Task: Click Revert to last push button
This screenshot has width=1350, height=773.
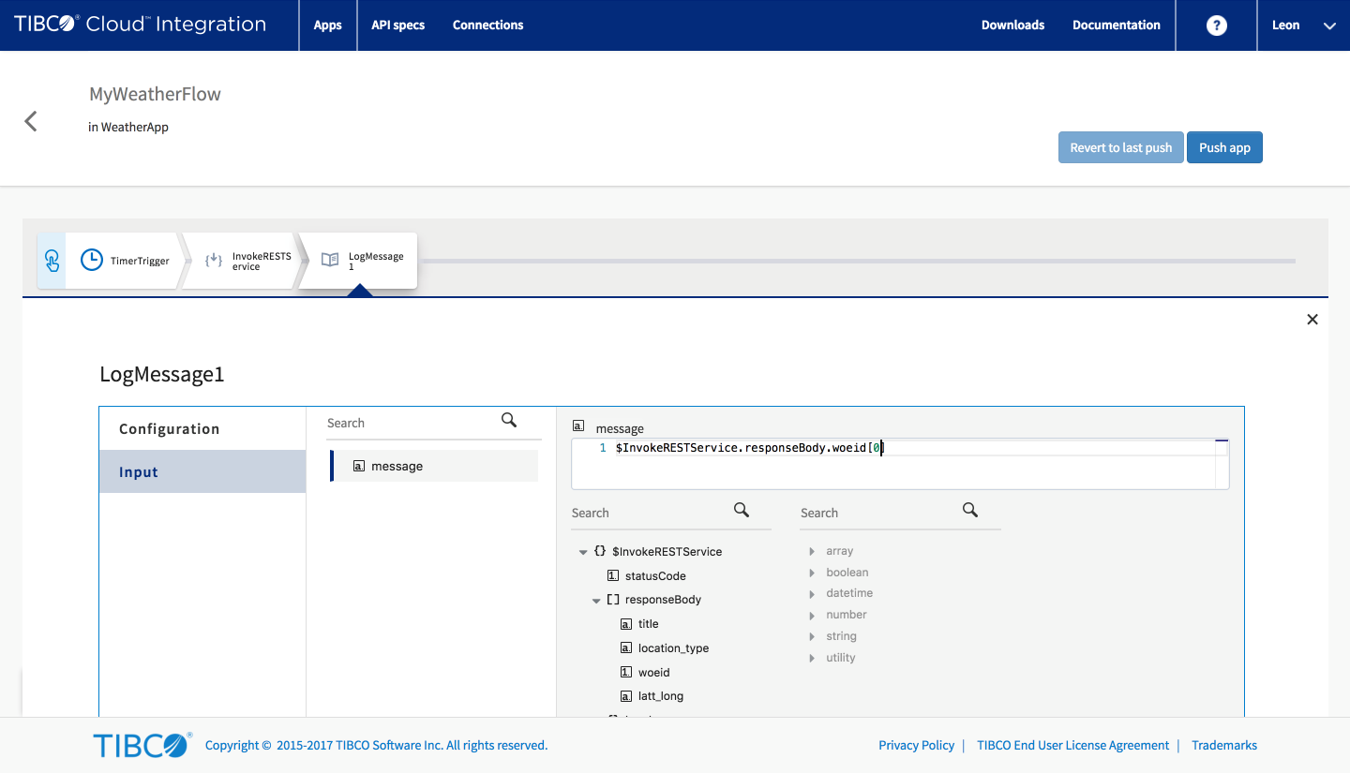Action: coord(1120,147)
